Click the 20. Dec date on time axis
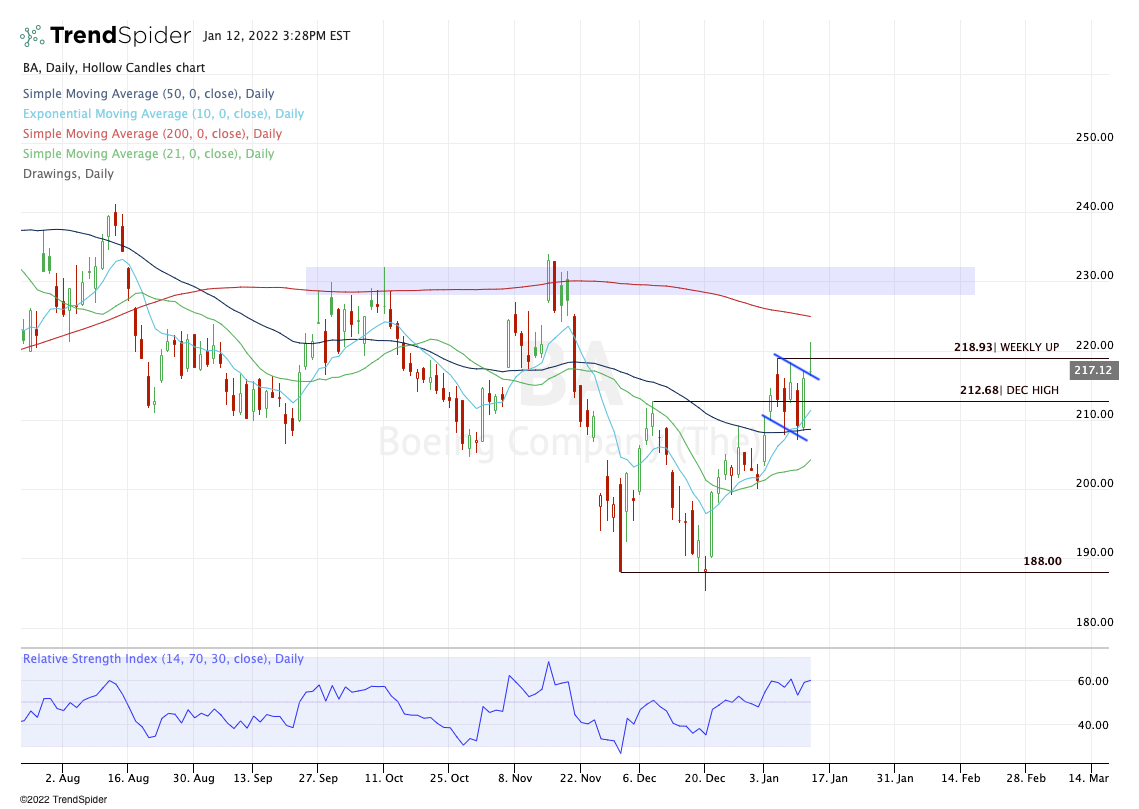Viewport: 1139px width, 809px height. [x=703, y=777]
